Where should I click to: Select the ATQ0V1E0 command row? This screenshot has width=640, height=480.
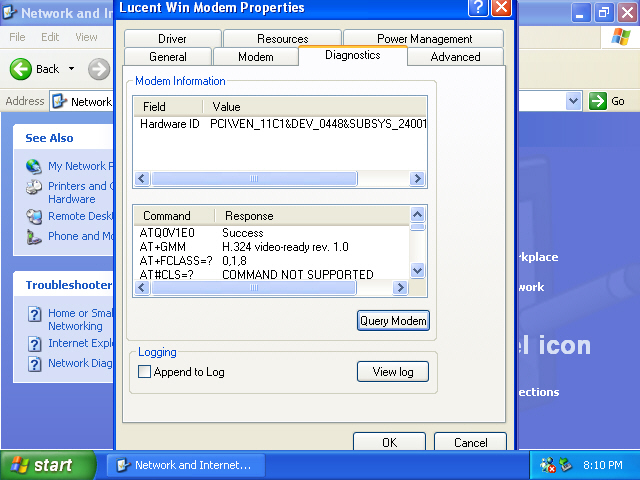pos(272,233)
